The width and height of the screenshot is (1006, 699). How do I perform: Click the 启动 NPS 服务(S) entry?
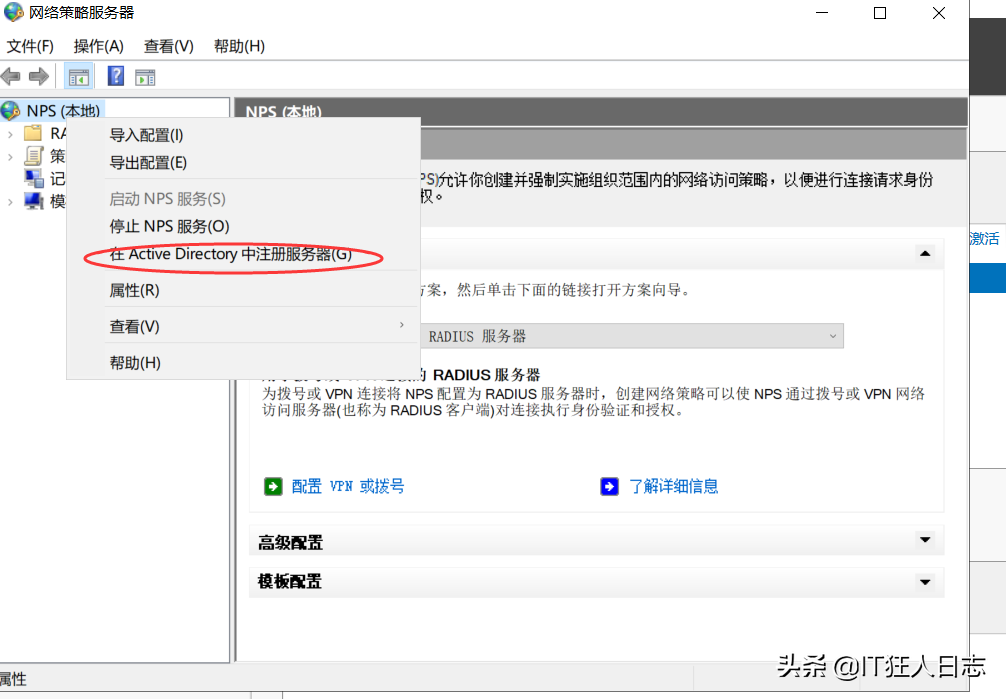click(x=167, y=199)
